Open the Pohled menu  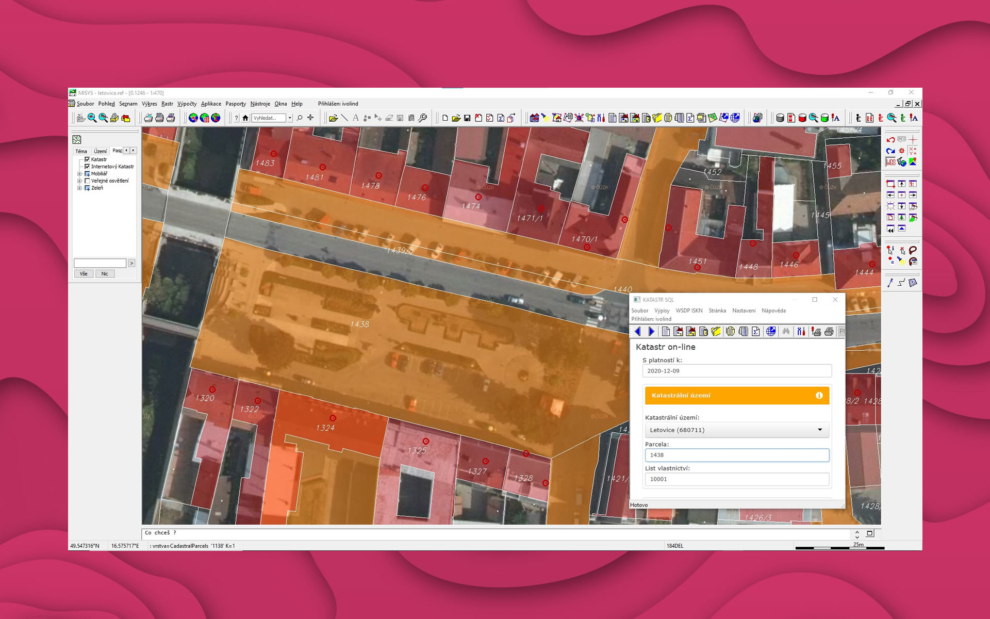tap(106, 104)
